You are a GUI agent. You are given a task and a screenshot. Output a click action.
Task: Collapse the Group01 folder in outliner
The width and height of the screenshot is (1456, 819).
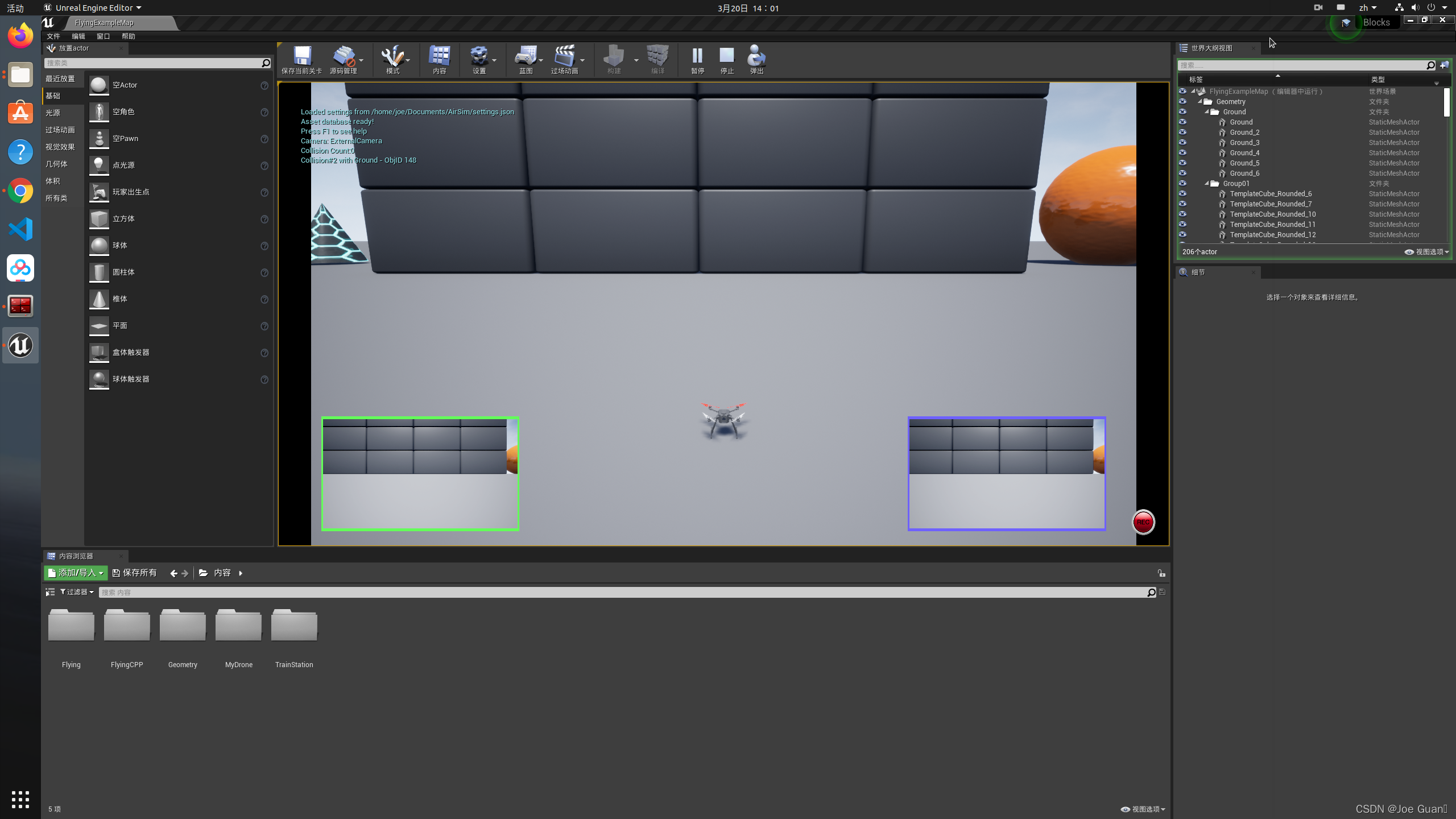[1207, 184]
